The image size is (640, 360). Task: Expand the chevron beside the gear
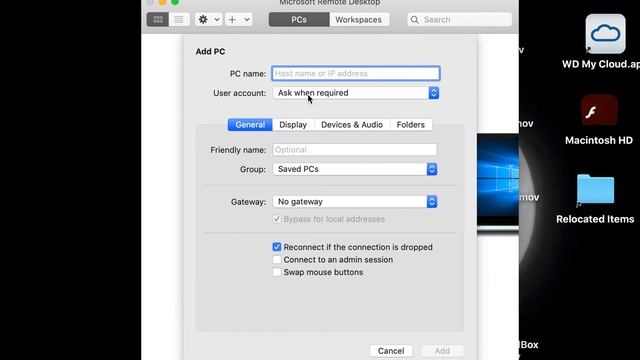217,20
